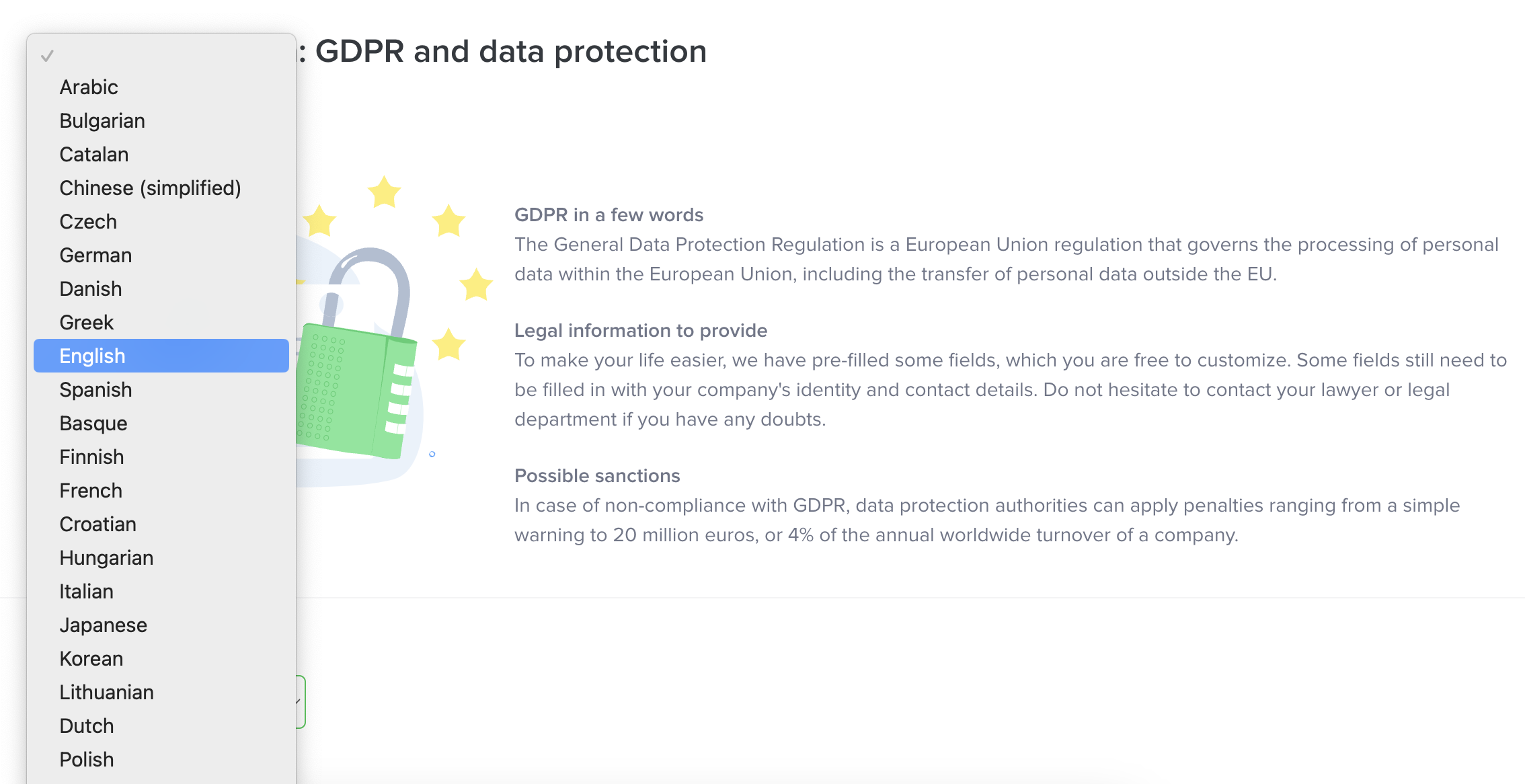This screenshot has height=784, width=1525.
Task: Select the highlighted English option
Action: (93, 356)
